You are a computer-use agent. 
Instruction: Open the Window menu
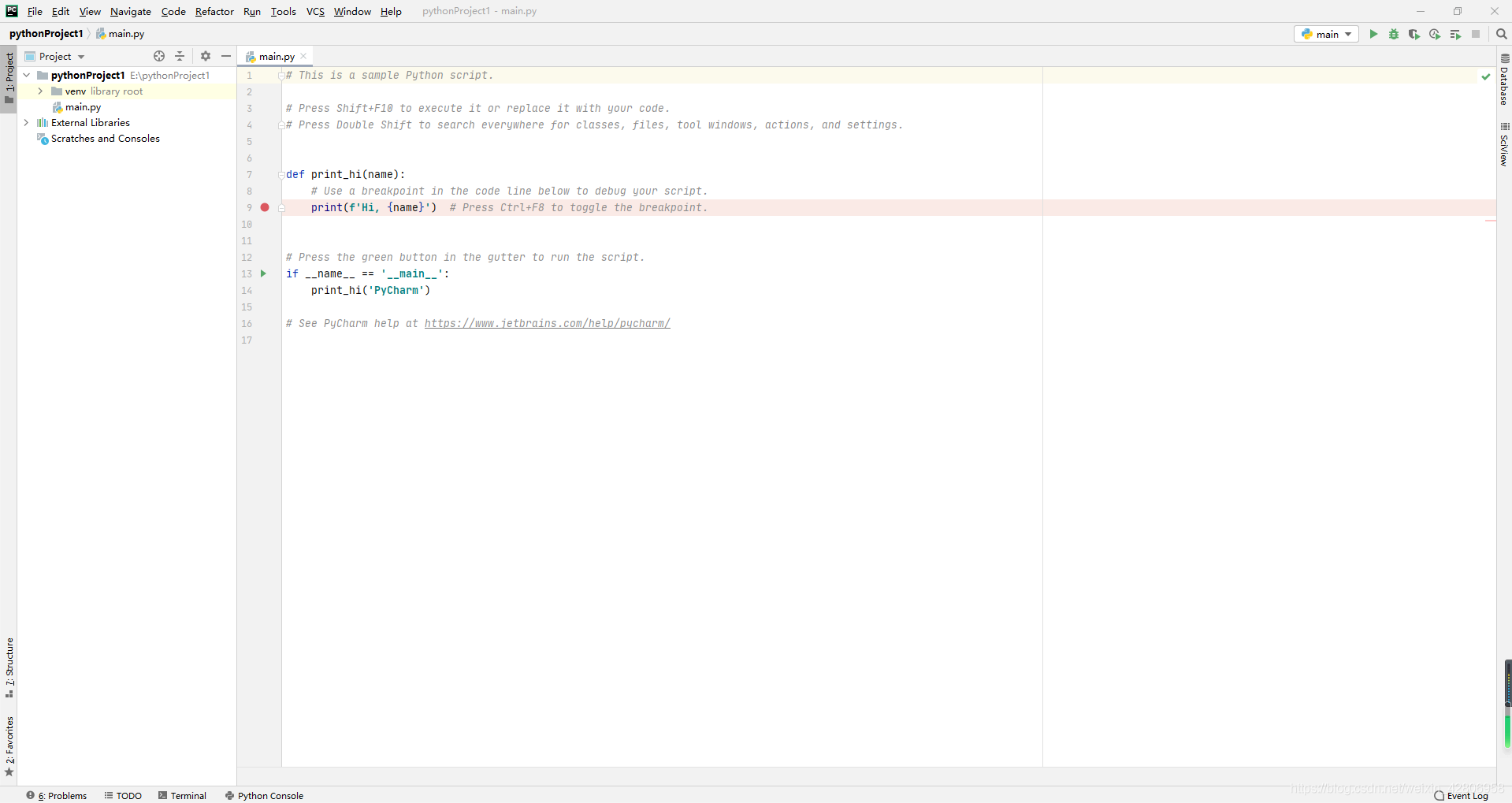coord(352,11)
